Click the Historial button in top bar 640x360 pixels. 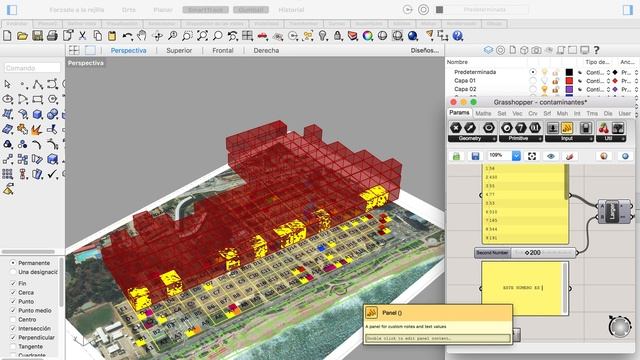(x=291, y=9)
